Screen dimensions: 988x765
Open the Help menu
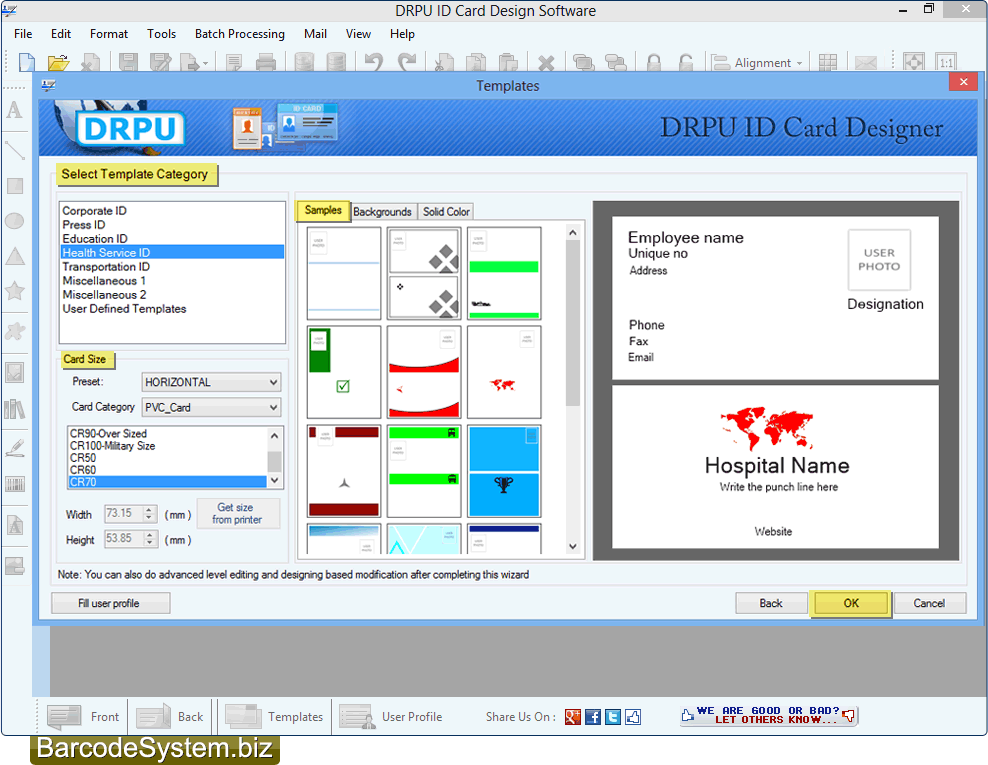pos(402,33)
